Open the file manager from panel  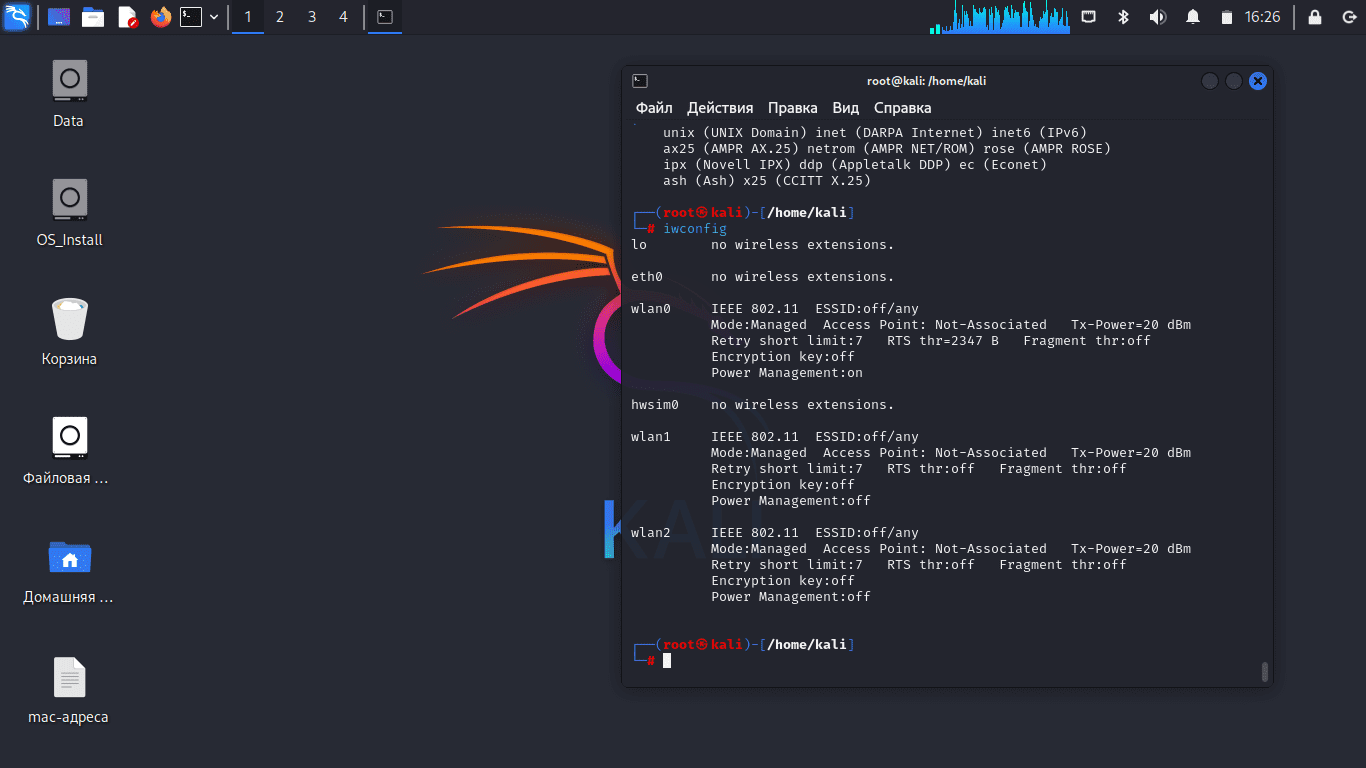coord(93,17)
